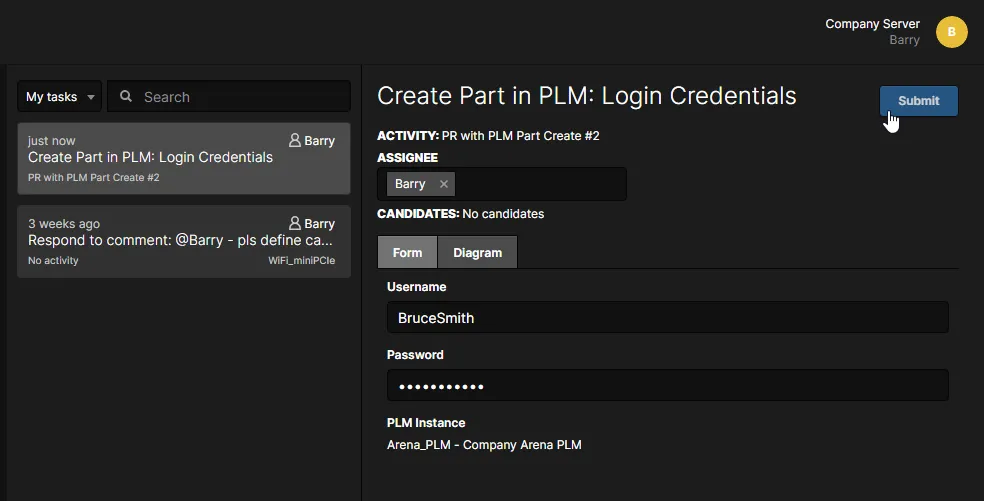The height and width of the screenshot is (501, 984).
Task: Remove Barry from assignee field
Action: pyautogui.click(x=444, y=184)
